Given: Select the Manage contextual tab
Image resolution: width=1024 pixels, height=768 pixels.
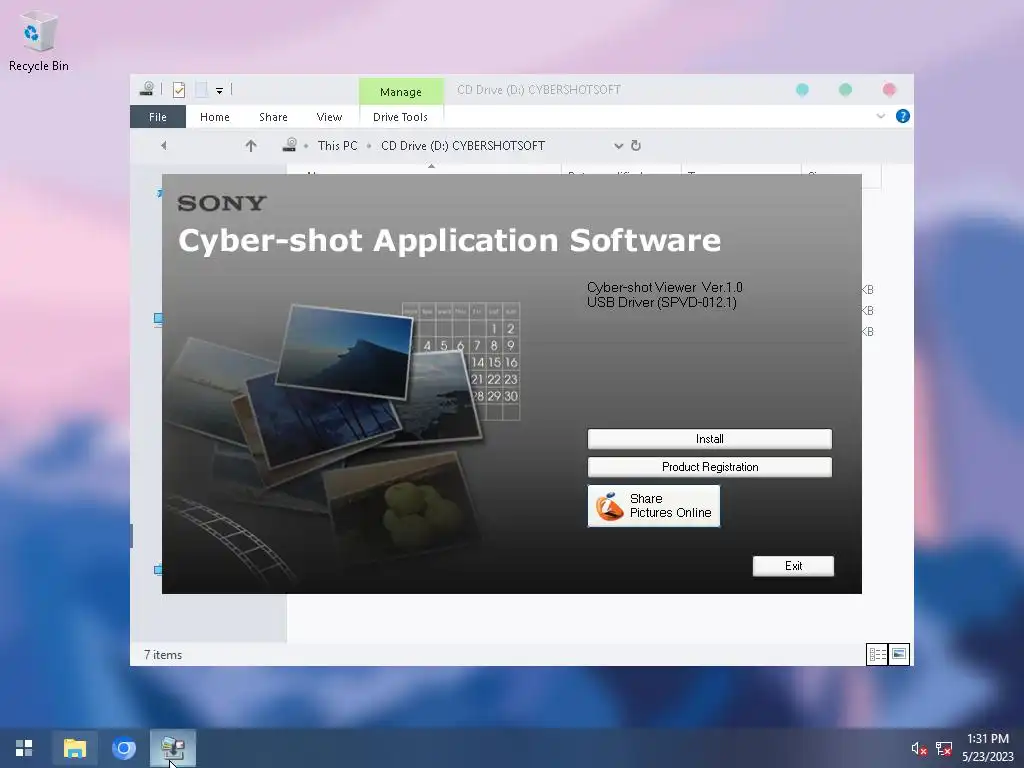Looking at the screenshot, I should click(401, 91).
